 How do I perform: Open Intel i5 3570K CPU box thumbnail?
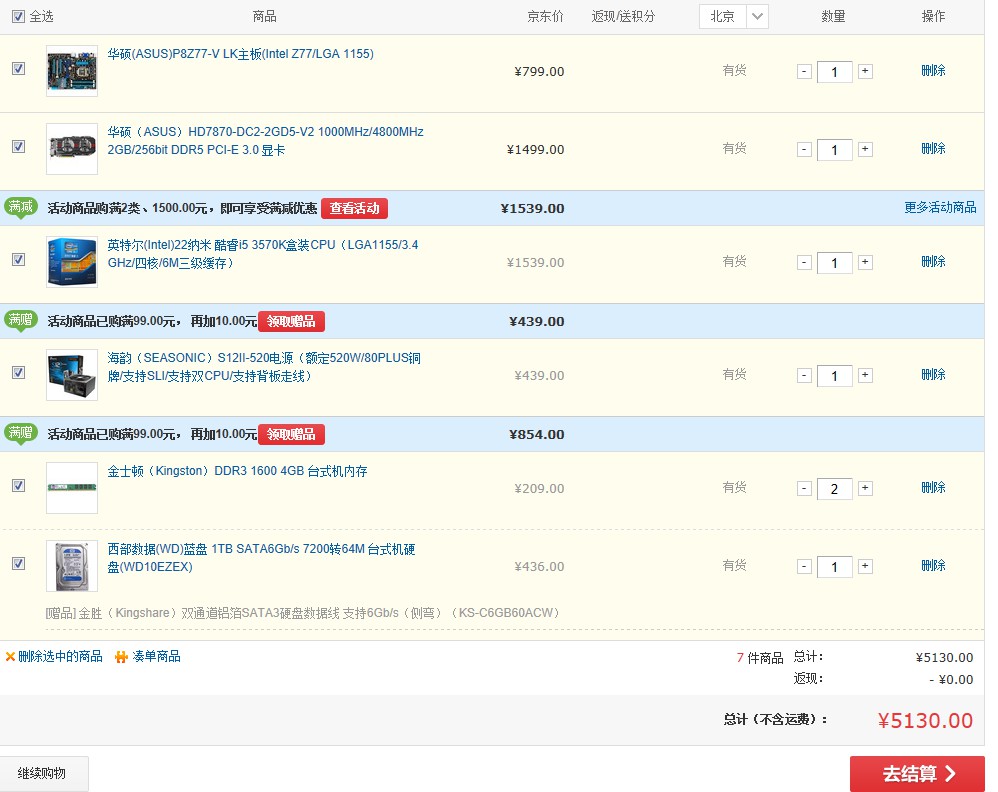tap(72, 262)
